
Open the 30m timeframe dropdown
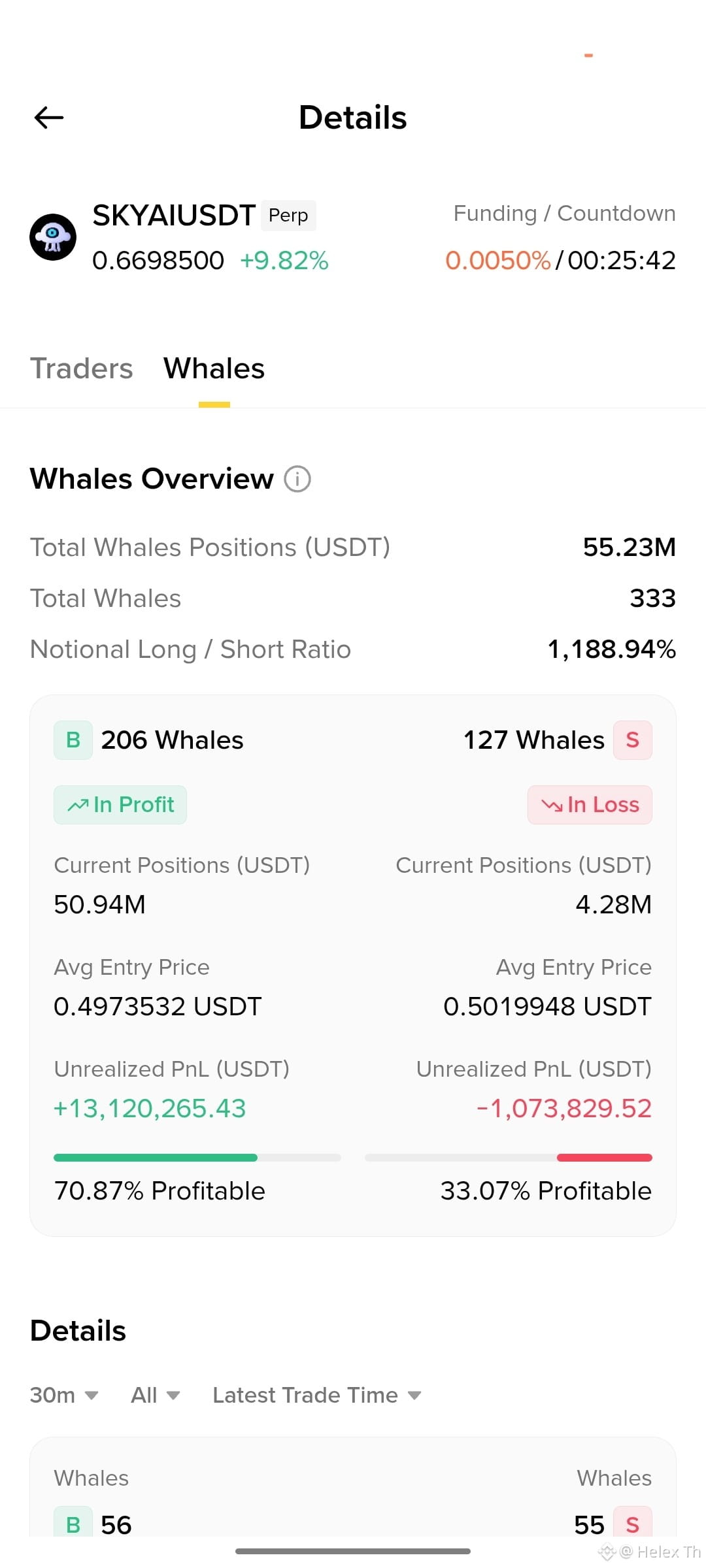point(64,1395)
